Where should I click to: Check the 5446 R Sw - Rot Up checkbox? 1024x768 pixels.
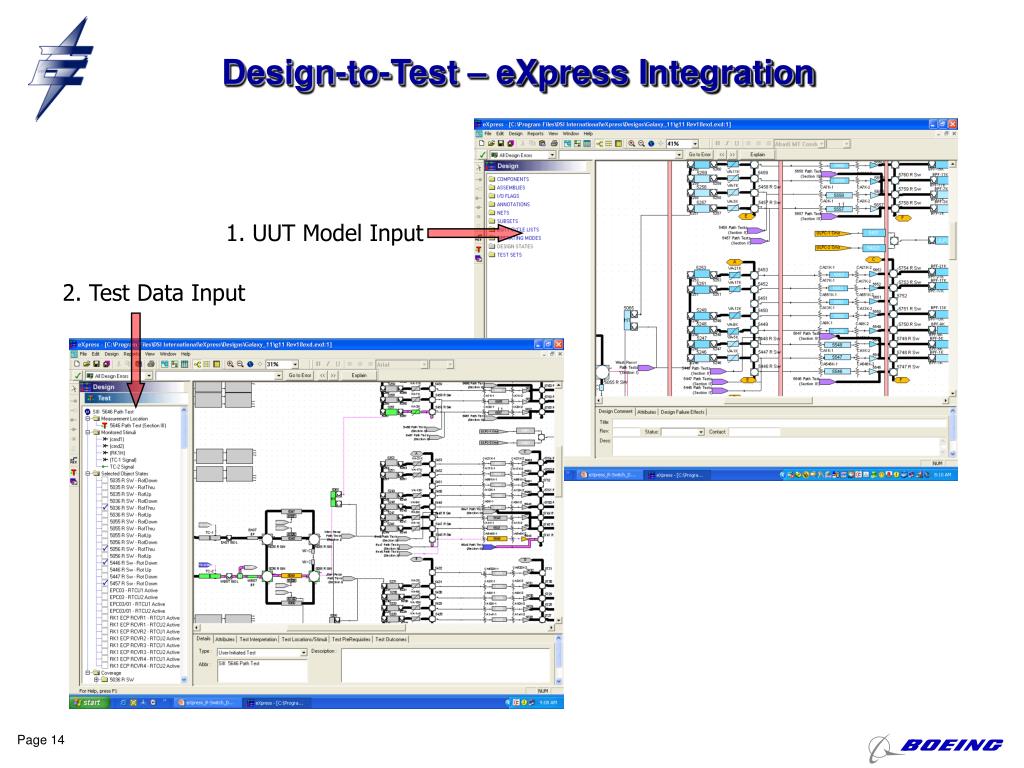click(105, 570)
